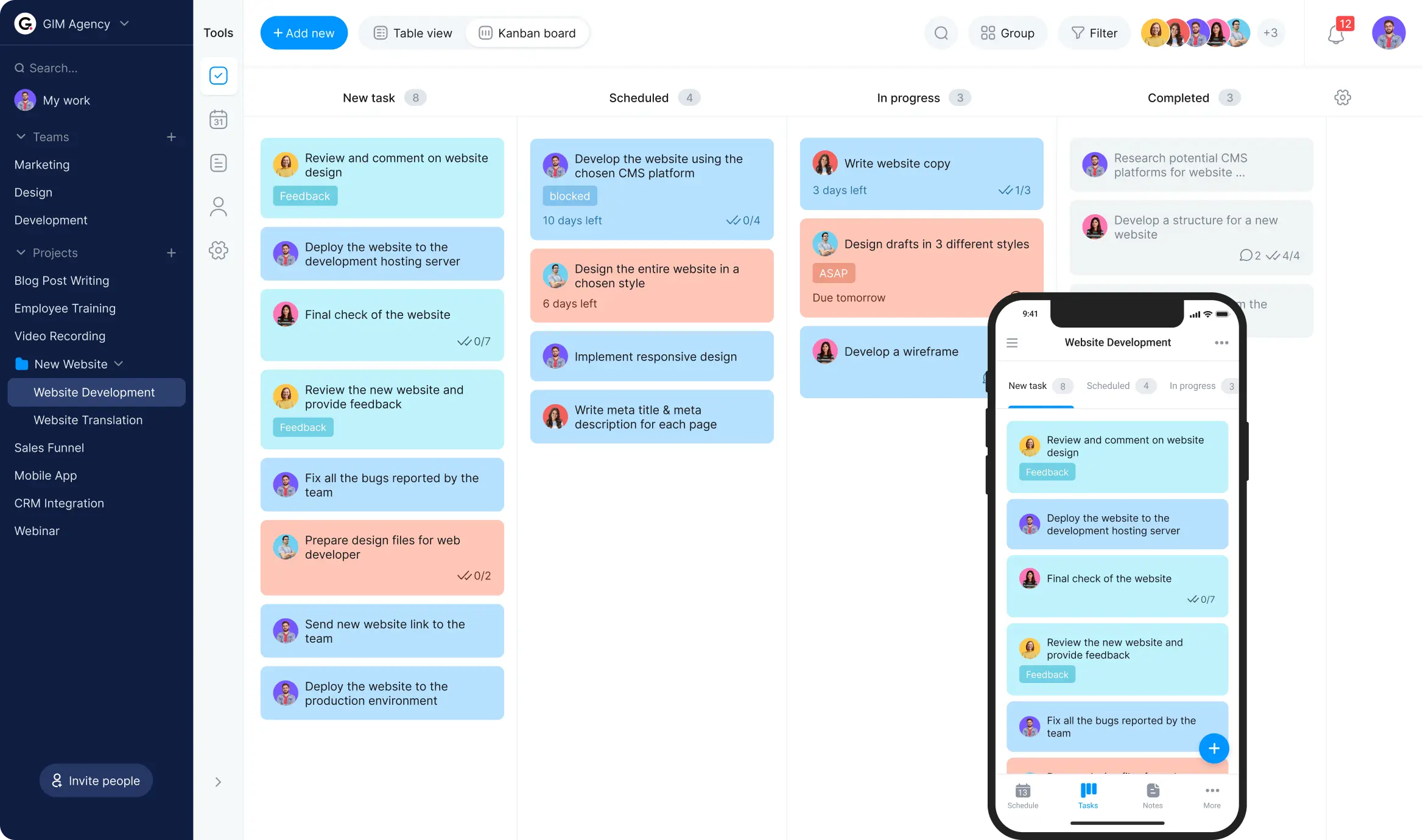1423x840 pixels.
Task: Click the Search magnifier icon
Action: 941,33
